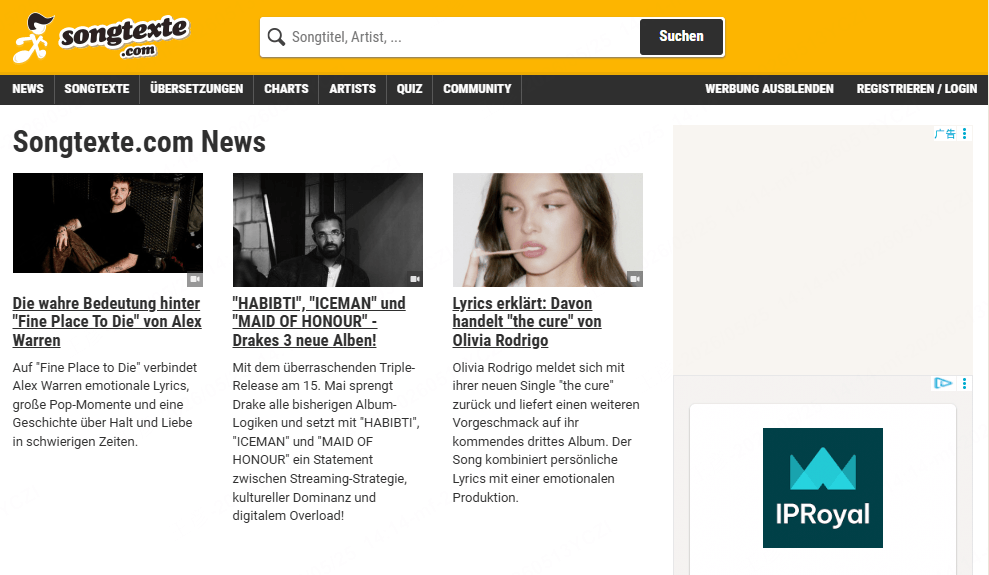Screen dimensions: 989x575
Task: Open the top ad options three-dot menu
Action: (964, 134)
